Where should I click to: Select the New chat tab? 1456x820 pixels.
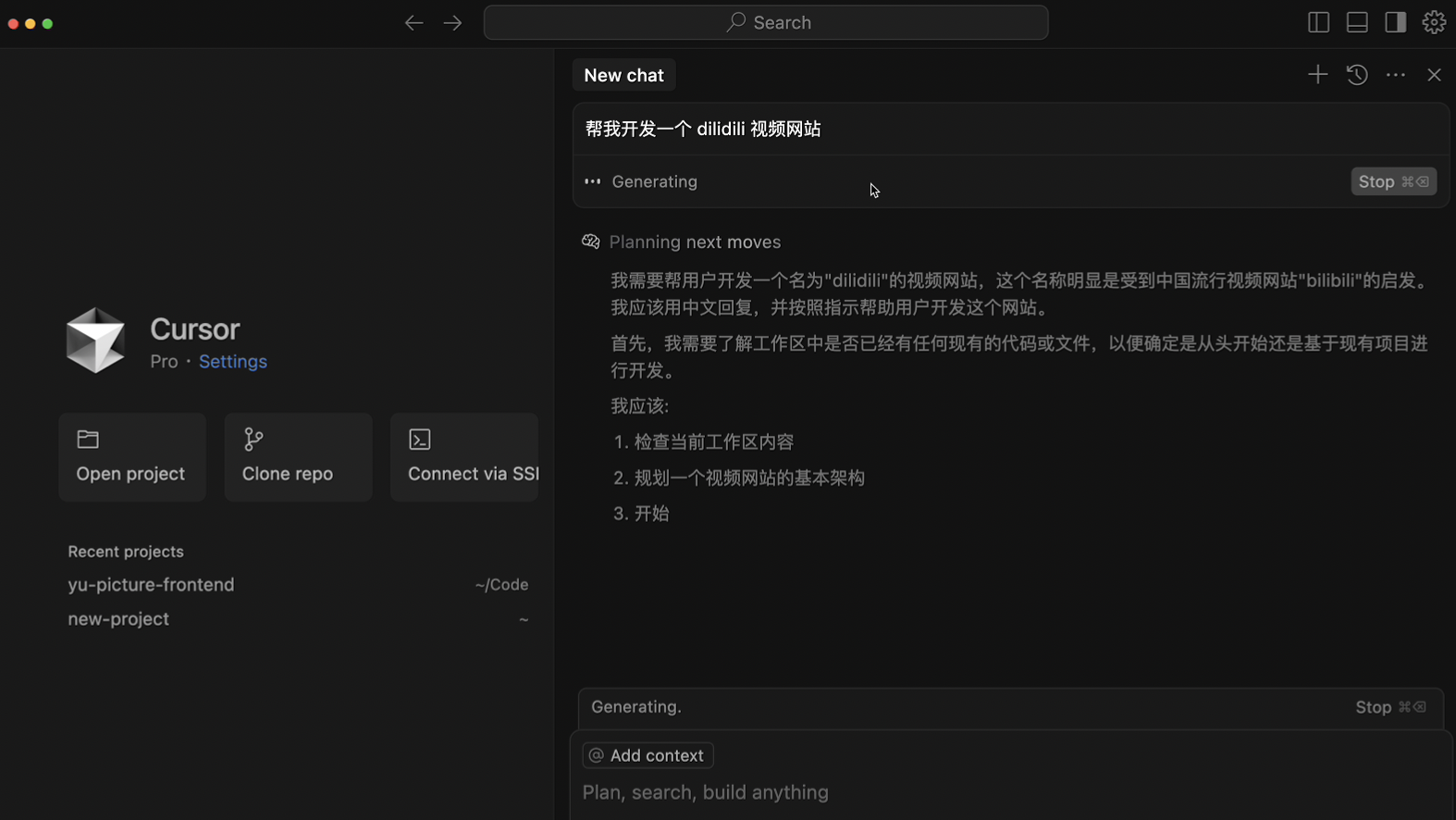tap(623, 75)
